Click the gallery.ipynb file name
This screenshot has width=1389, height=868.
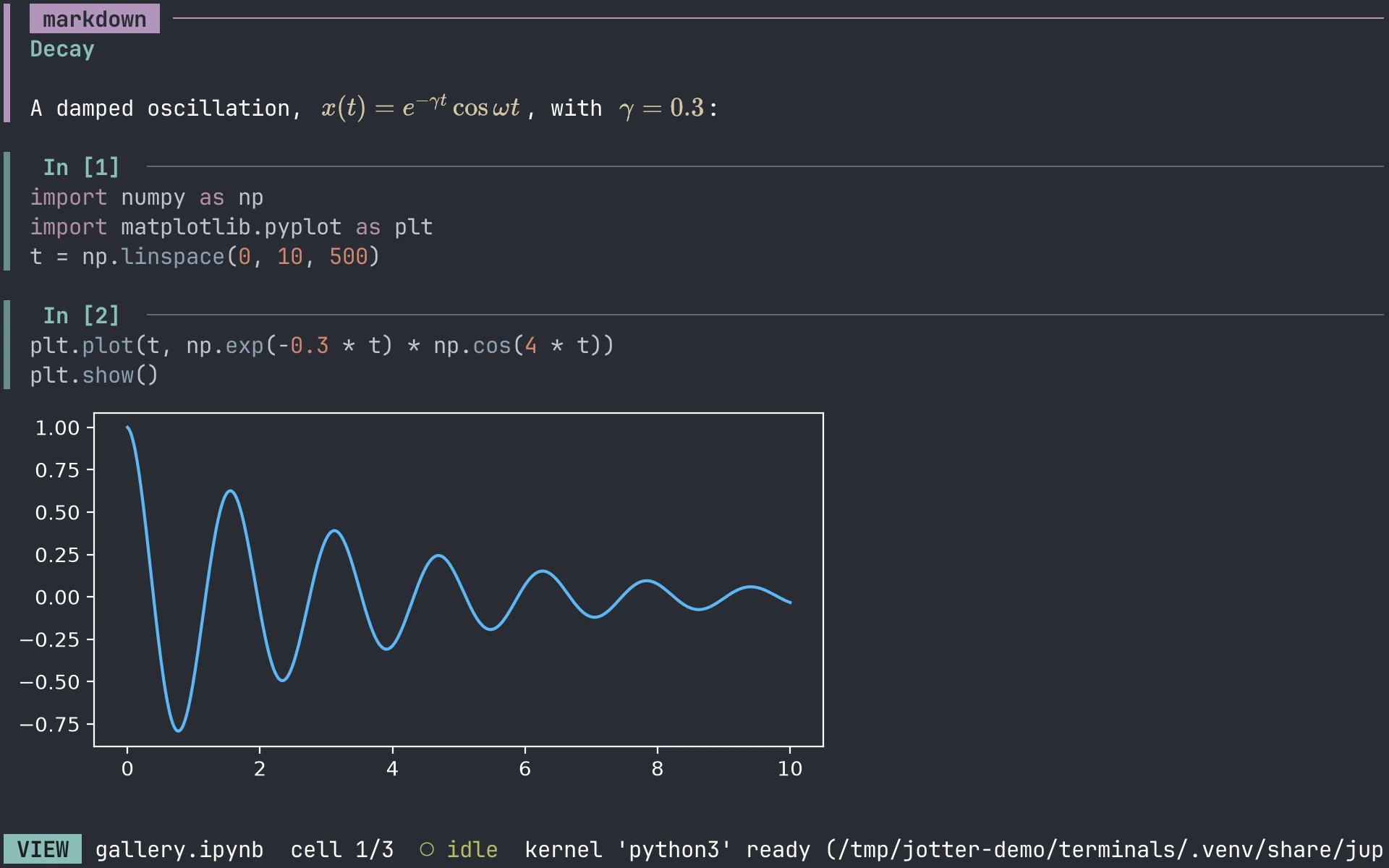[x=179, y=849]
